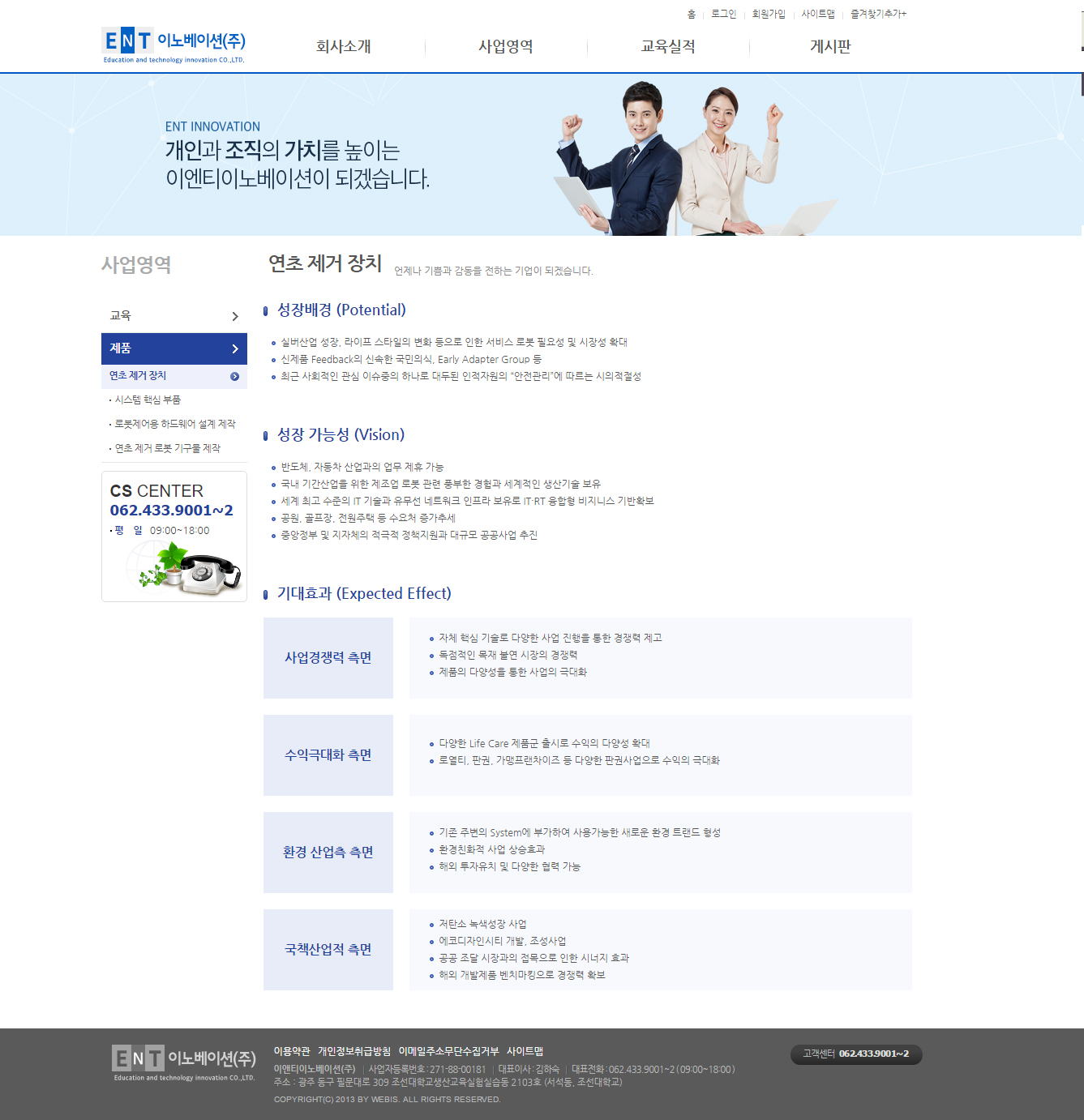
Task: Click the footer ENT 이노베이션 logo
Action: pos(184,1062)
